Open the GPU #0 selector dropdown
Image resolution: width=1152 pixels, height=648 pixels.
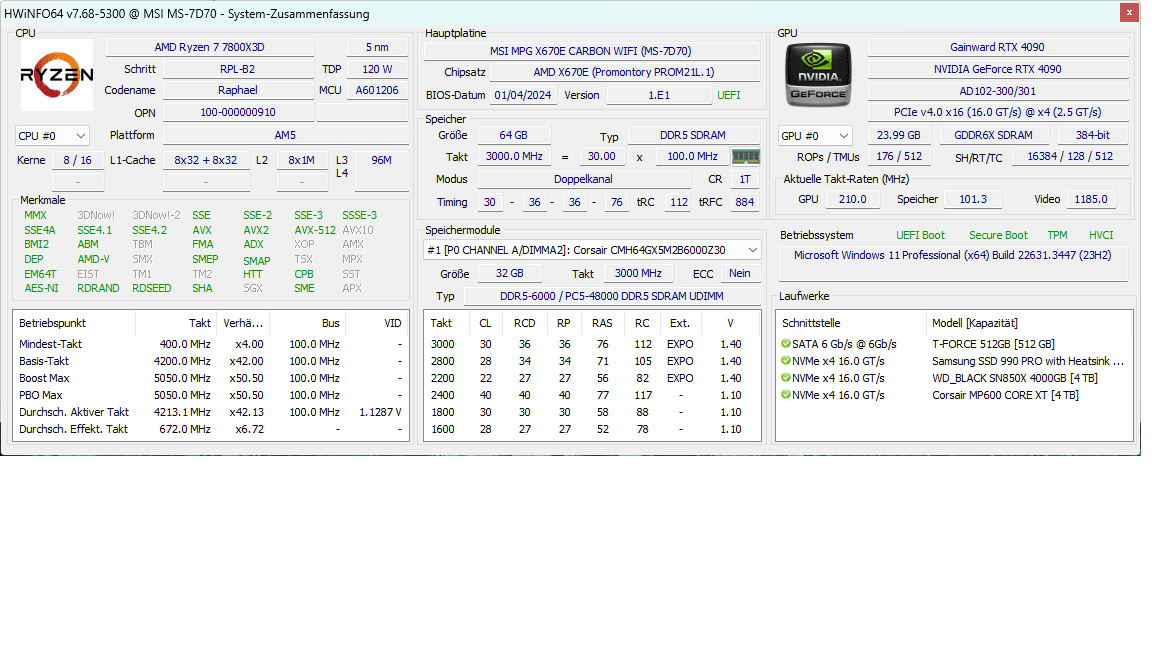[816, 136]
